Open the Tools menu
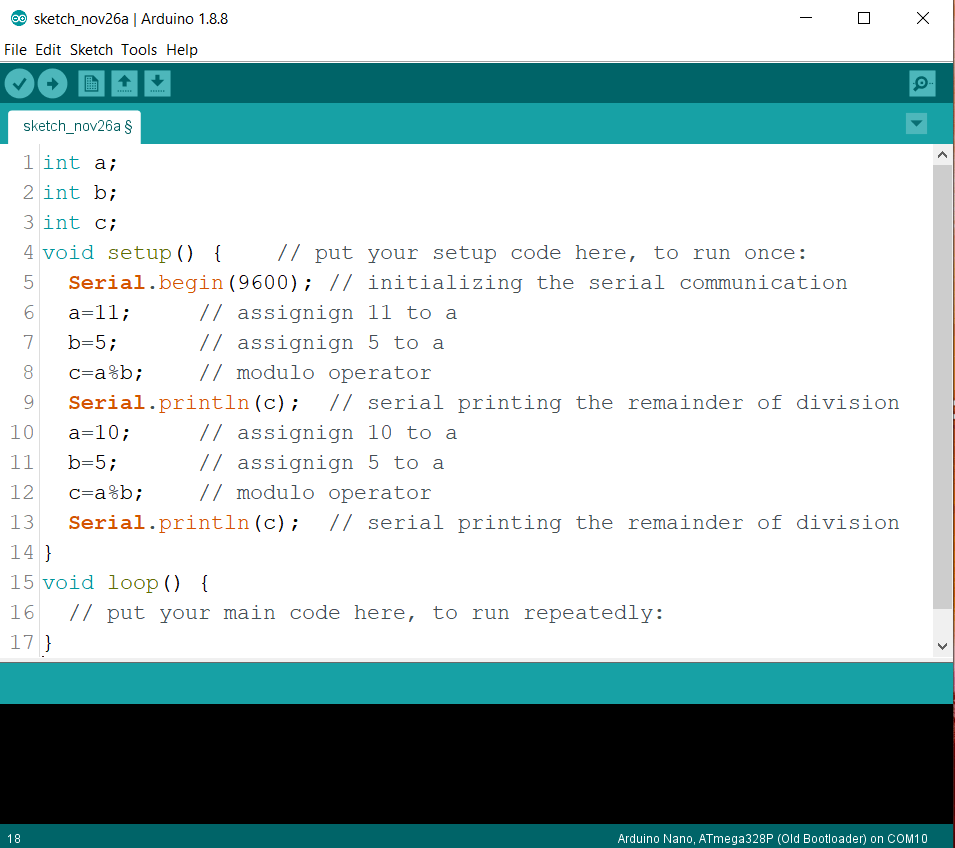This screenshot has height=848, width=955. (138, 49)
